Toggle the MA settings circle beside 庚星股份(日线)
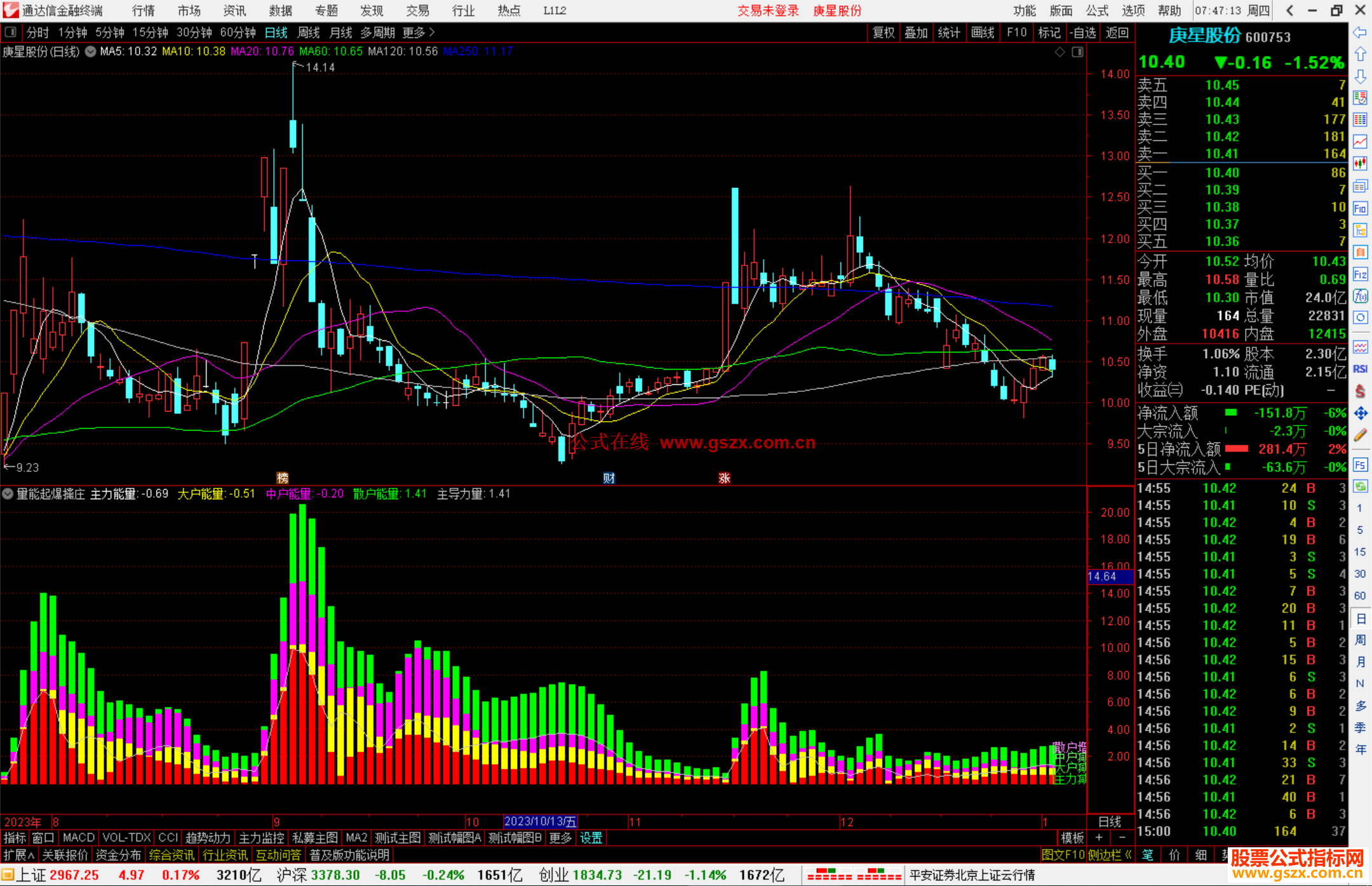The image size is (1372, 886). (91, 51)
